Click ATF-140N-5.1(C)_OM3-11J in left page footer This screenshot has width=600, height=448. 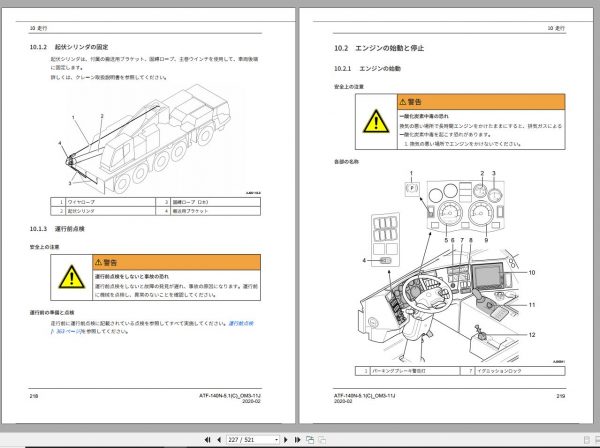coord(230,396)
